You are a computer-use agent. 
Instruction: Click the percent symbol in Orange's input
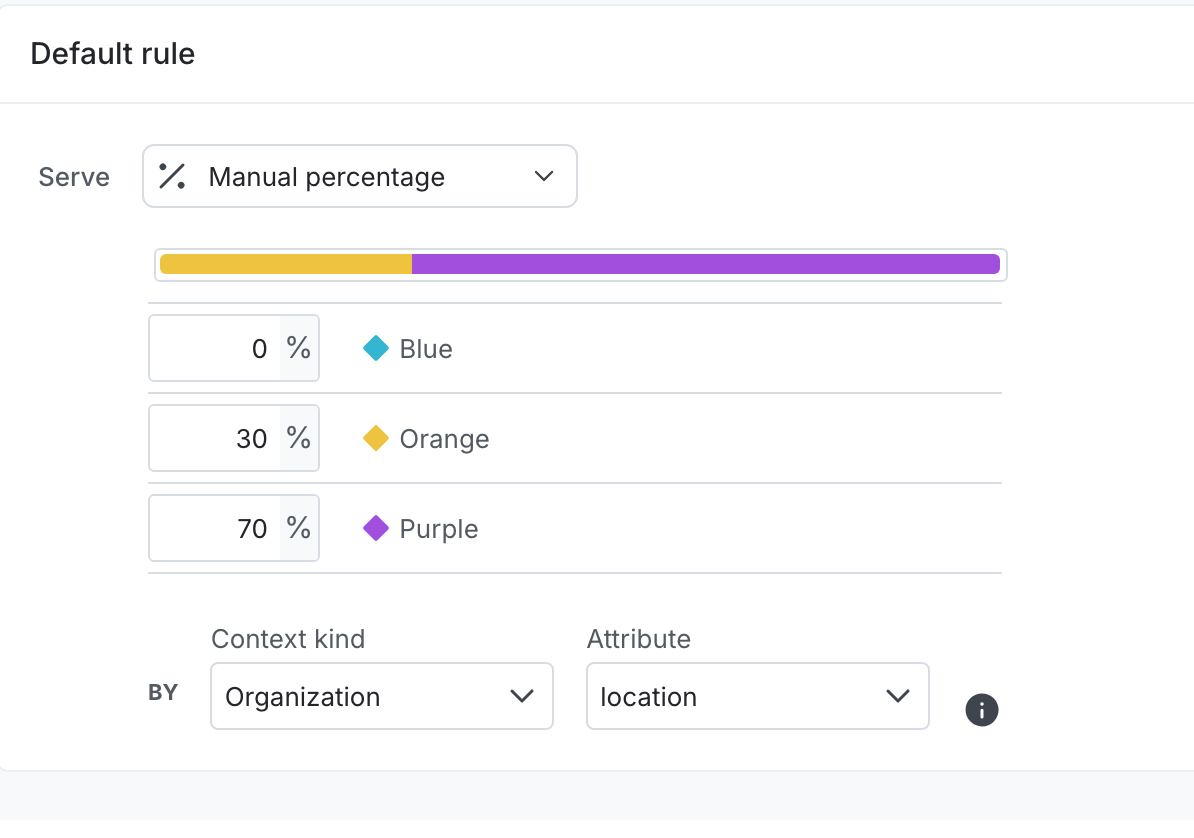coord(298,438)
